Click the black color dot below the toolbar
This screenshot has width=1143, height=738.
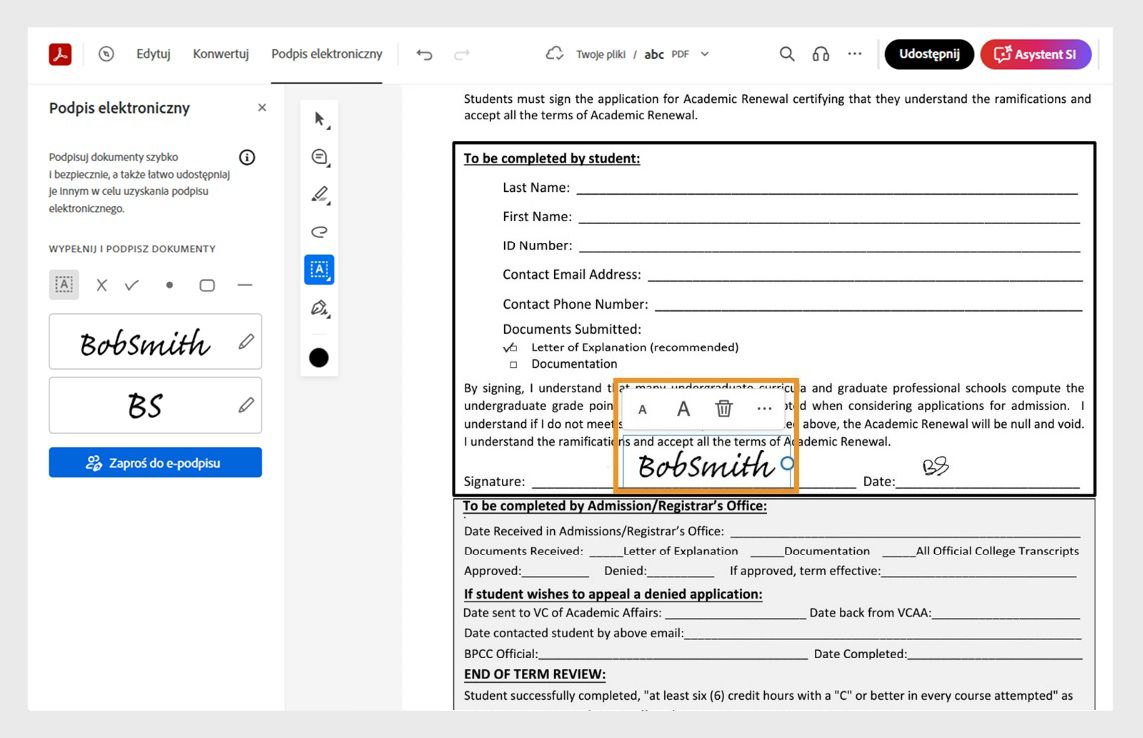319,357
